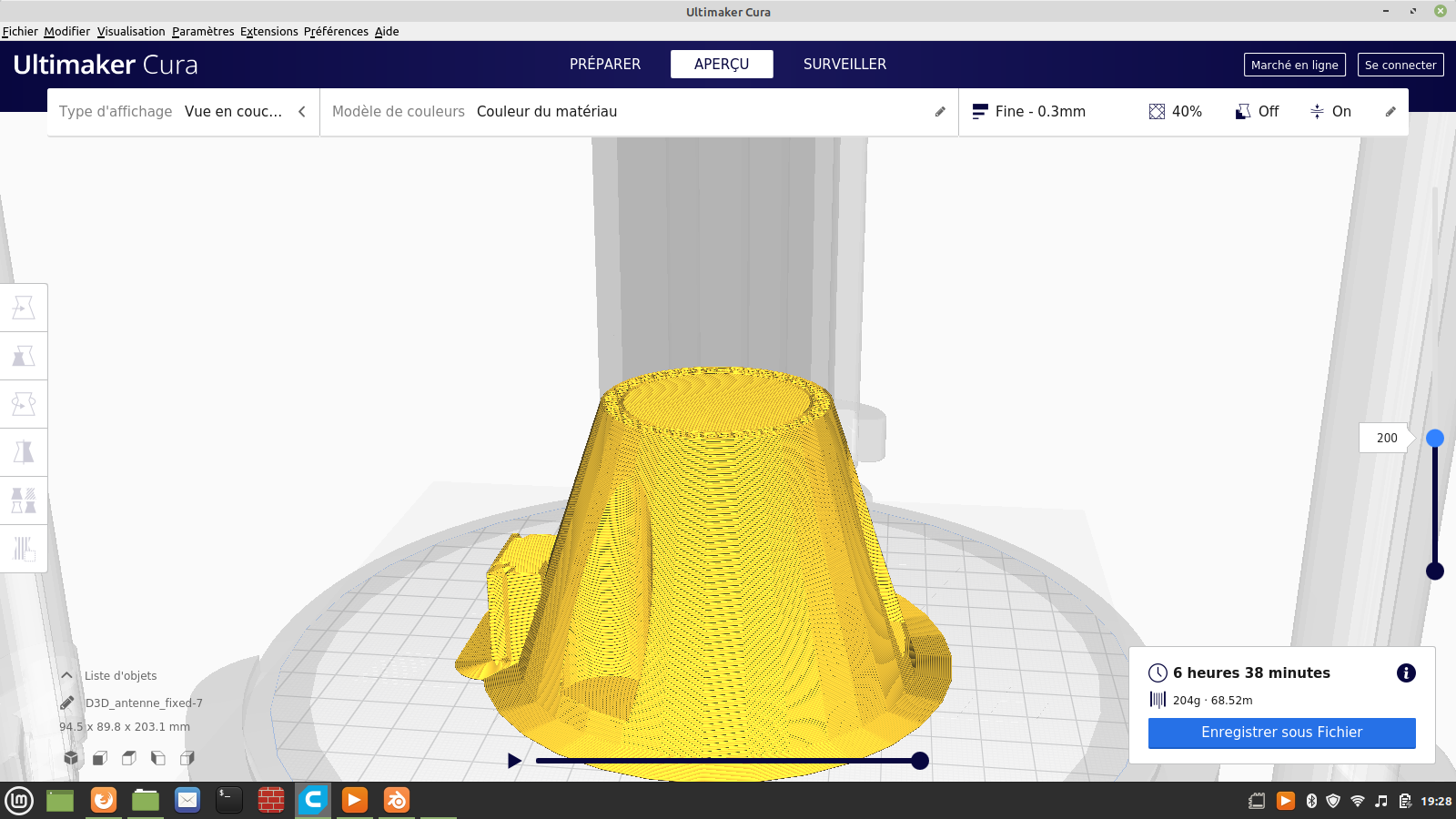Click the print info icon beside time estimate

(1406, 673)
